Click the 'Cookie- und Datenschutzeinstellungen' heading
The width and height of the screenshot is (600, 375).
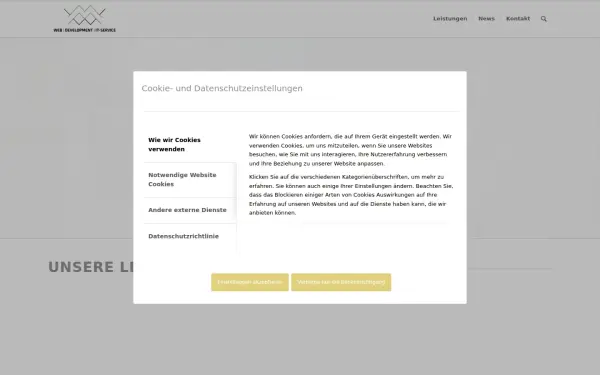tap(222, 88)
